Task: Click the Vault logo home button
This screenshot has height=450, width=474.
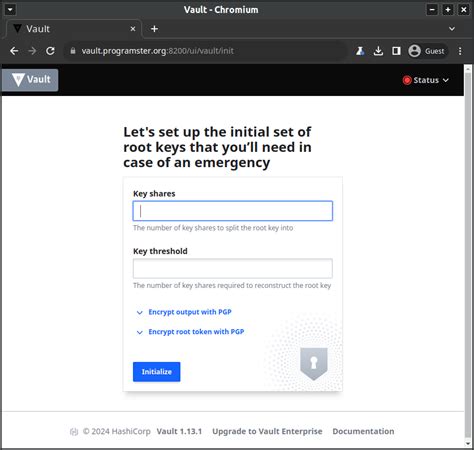Action: click(x=30, y=80)
